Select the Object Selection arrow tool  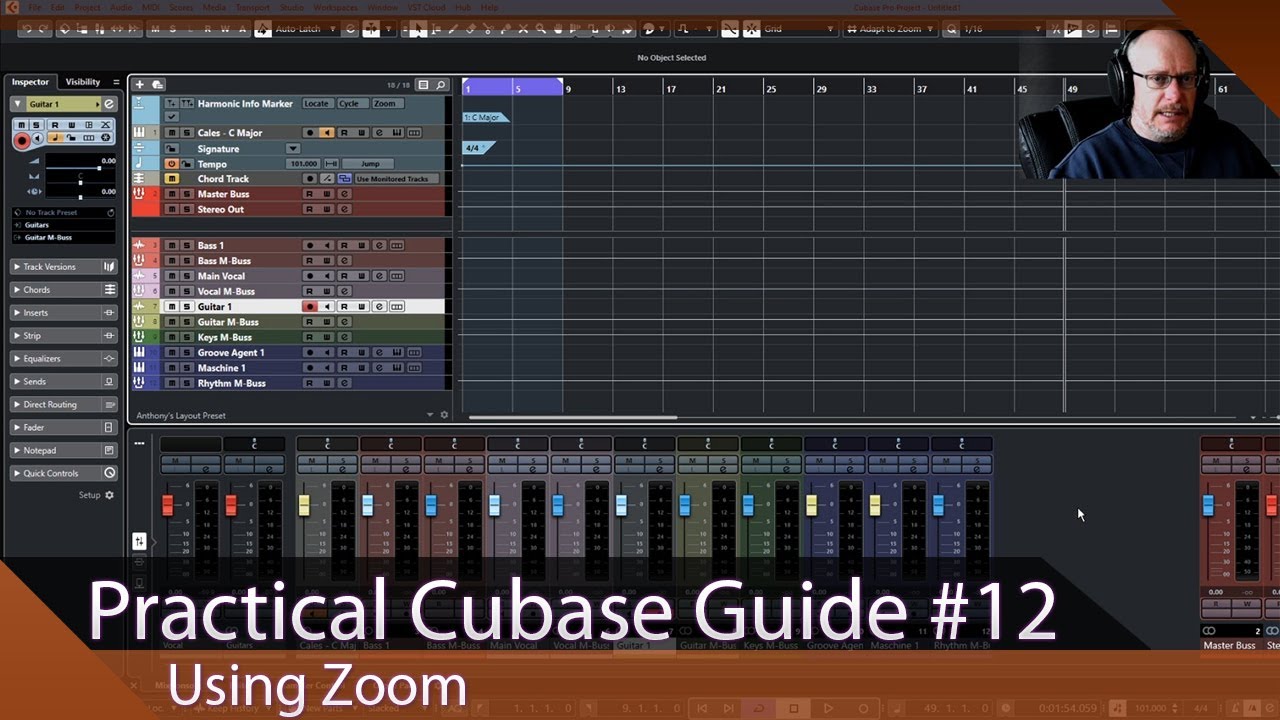tap(420, 29)
